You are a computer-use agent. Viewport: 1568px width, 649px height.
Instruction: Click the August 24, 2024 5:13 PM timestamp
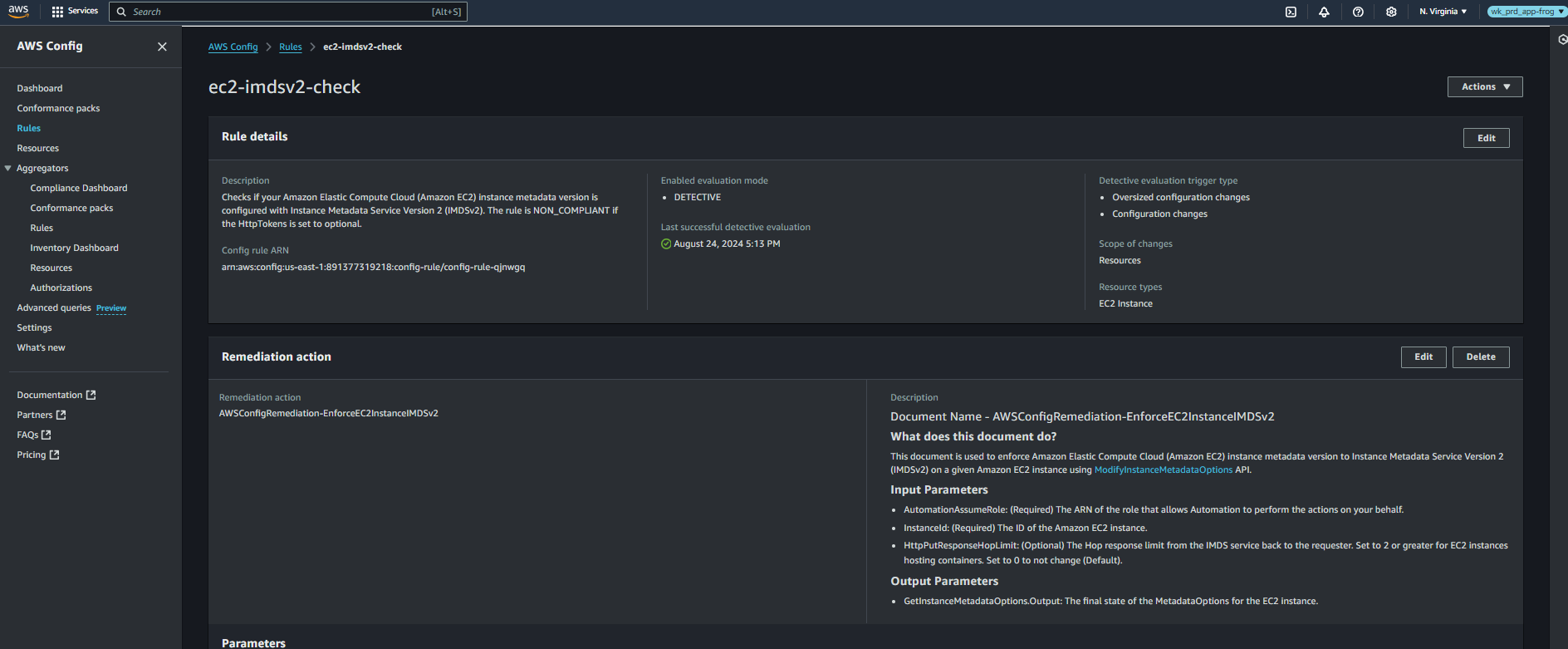coord(727,243)
